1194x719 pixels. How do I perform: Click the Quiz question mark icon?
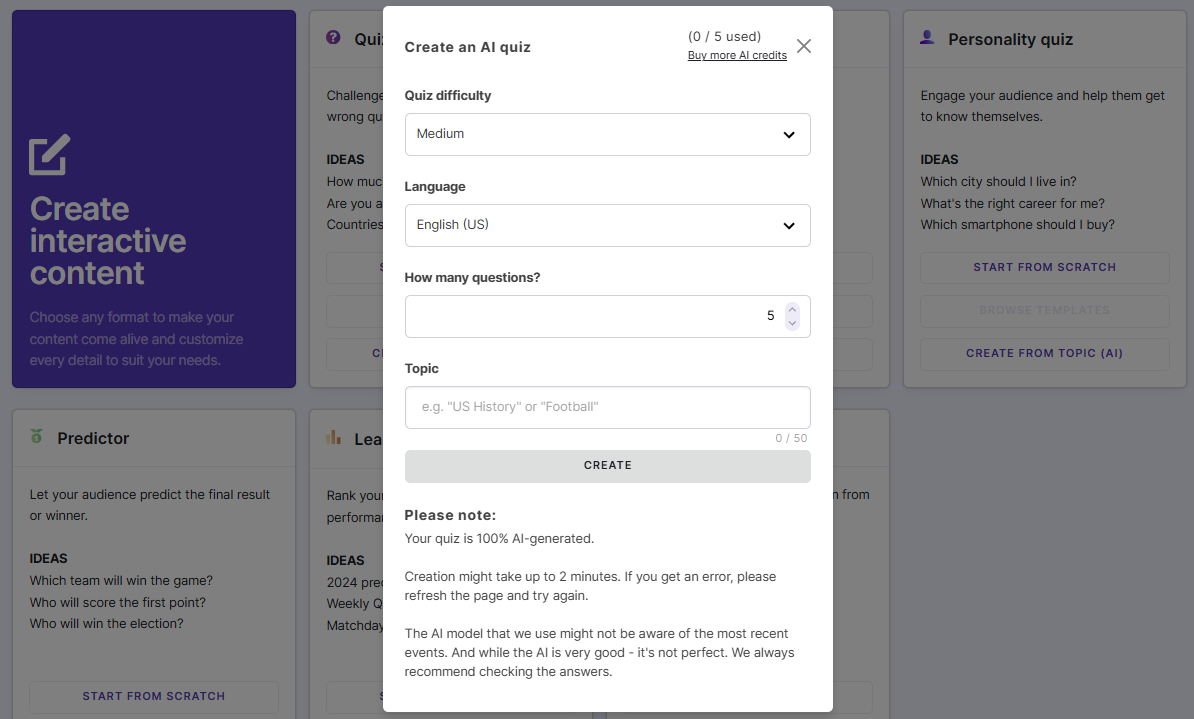pos(333,37)
